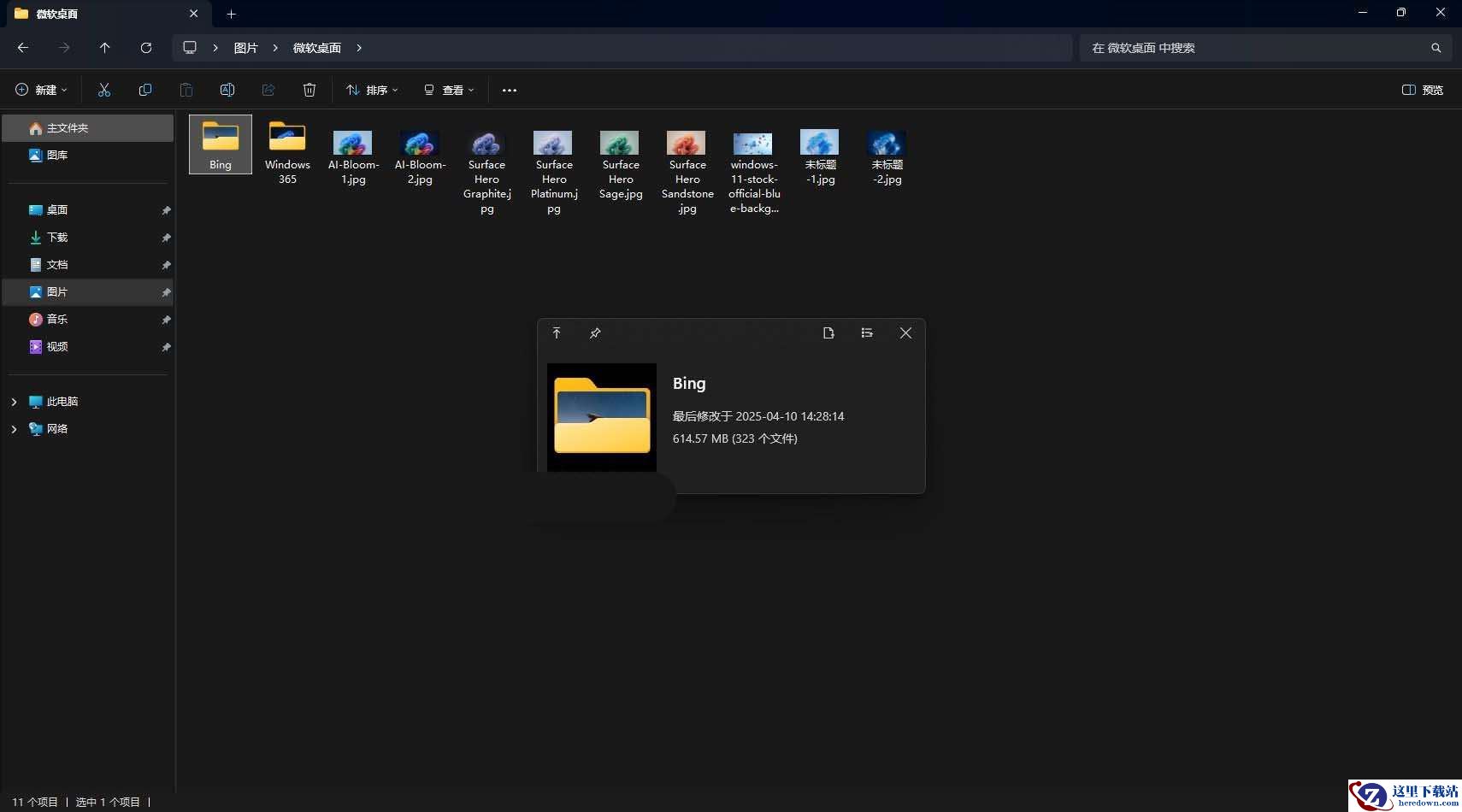Click the chevron between 图片 and 微软桌面
This screenshot has width=1462, height=812.
pyautogui.click(x=275, y=48)
